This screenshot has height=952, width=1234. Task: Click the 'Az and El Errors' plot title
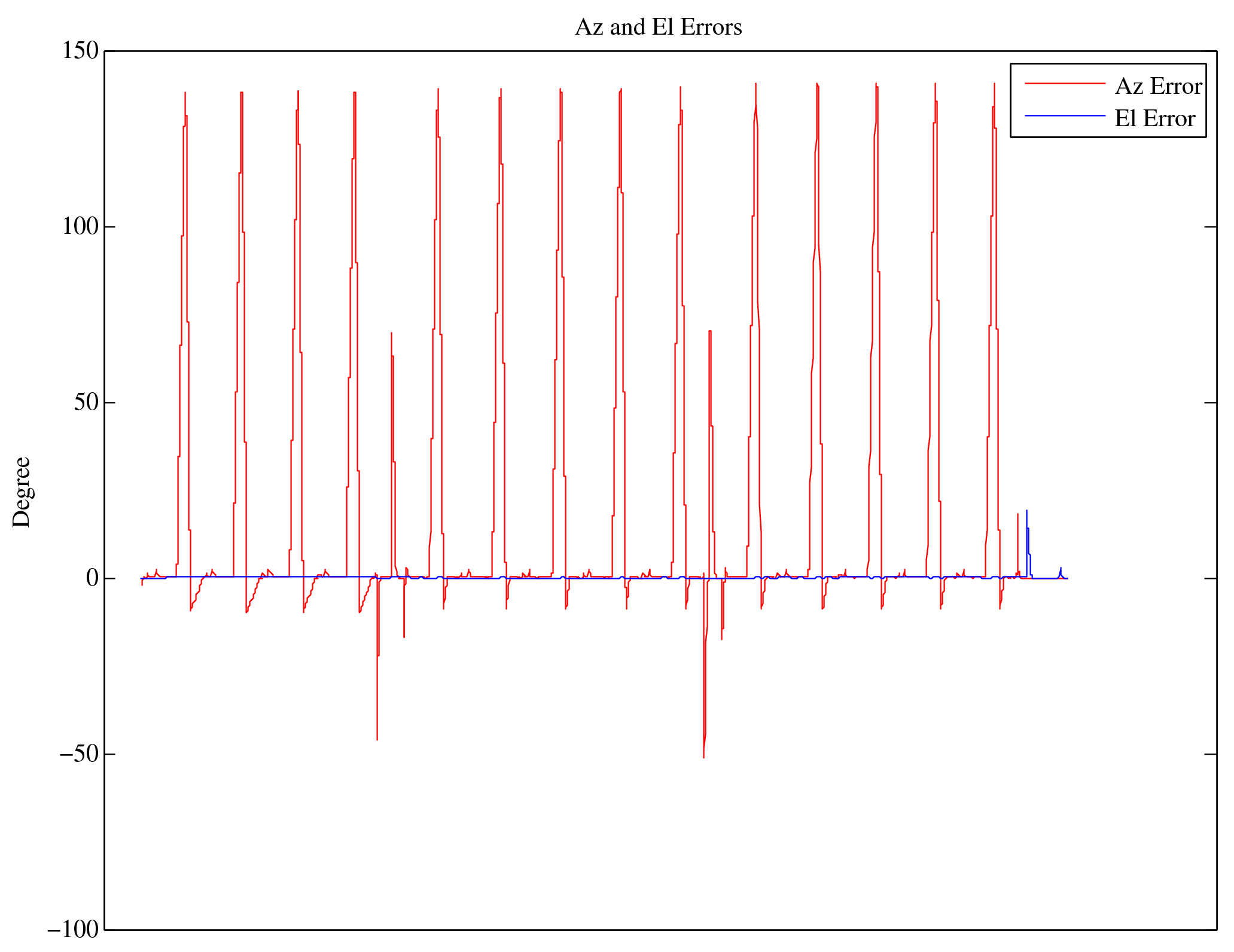pos(659,28)
